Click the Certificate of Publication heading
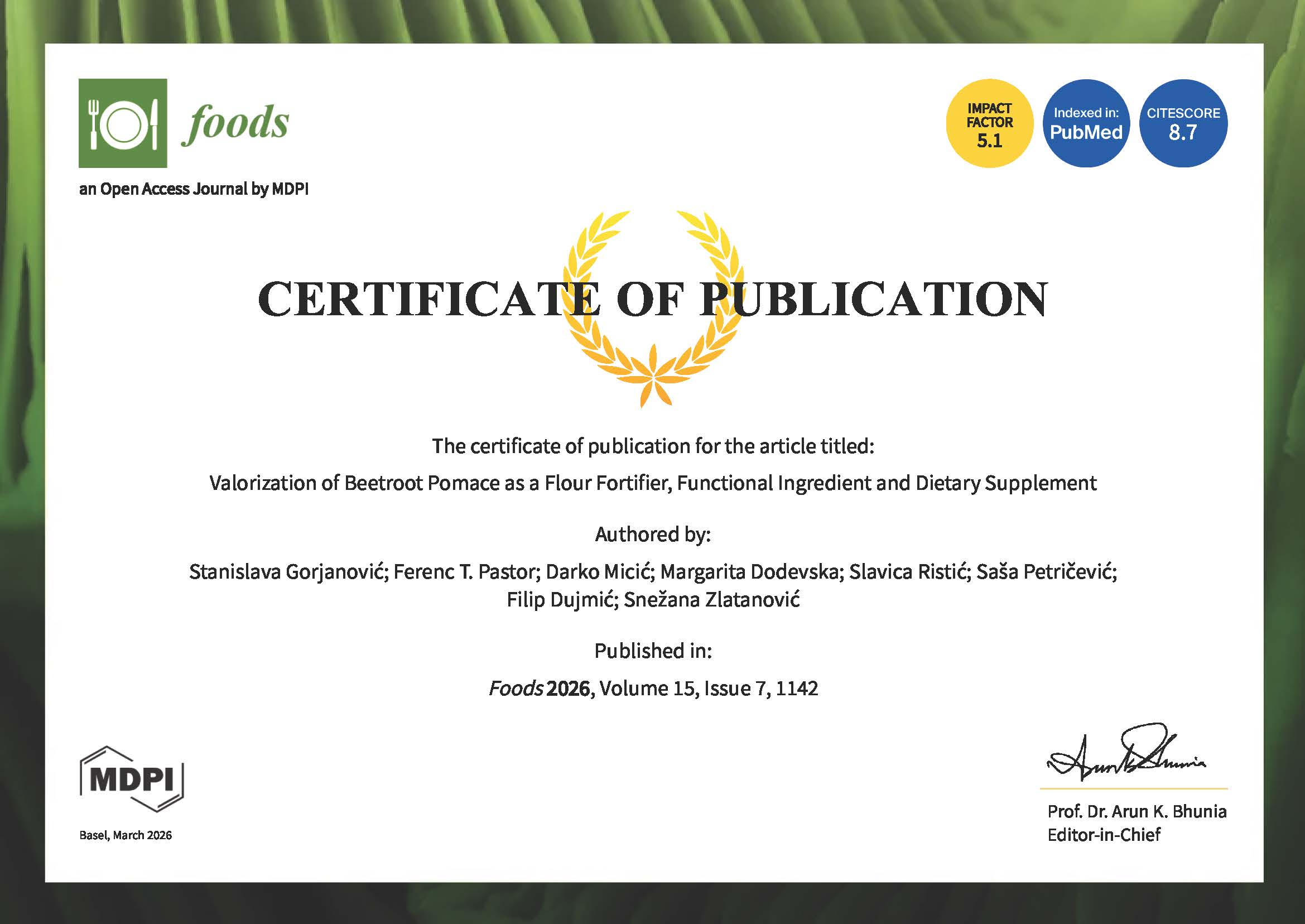This screenshot has height=924, width=1305. click(653, 300)
